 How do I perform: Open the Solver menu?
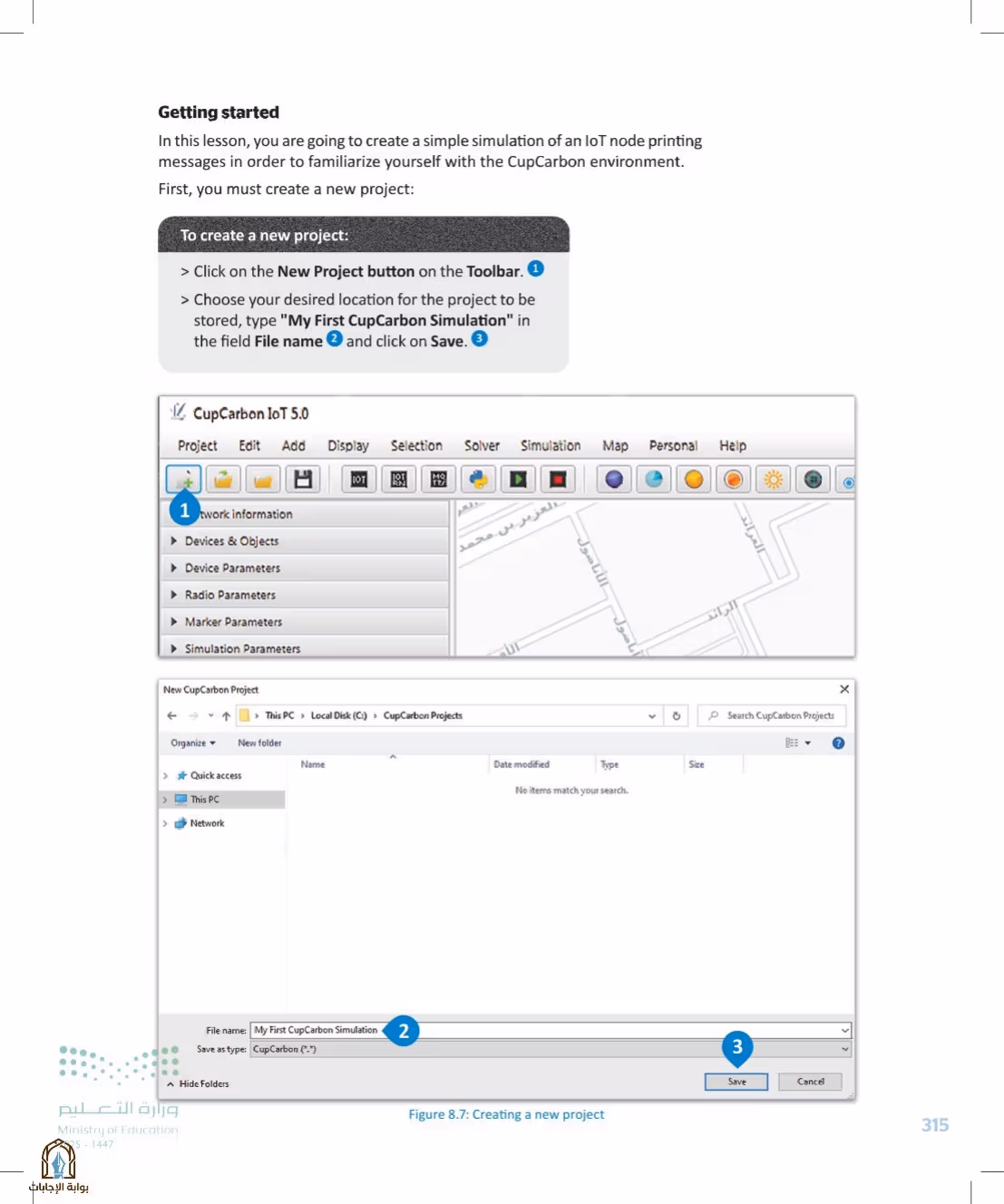(x=482, y=446)
